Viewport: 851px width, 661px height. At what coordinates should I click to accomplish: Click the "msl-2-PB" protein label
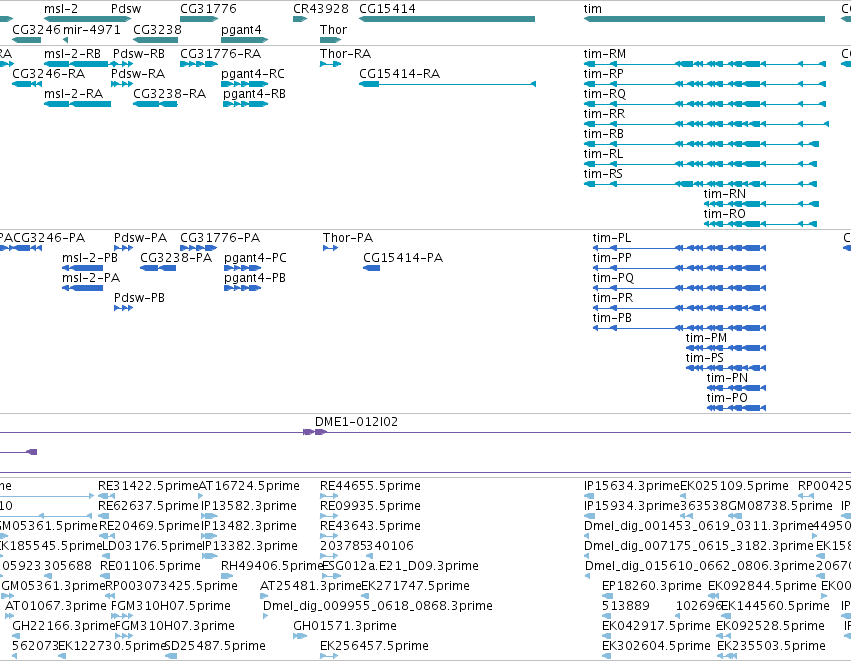coord(90,257)
